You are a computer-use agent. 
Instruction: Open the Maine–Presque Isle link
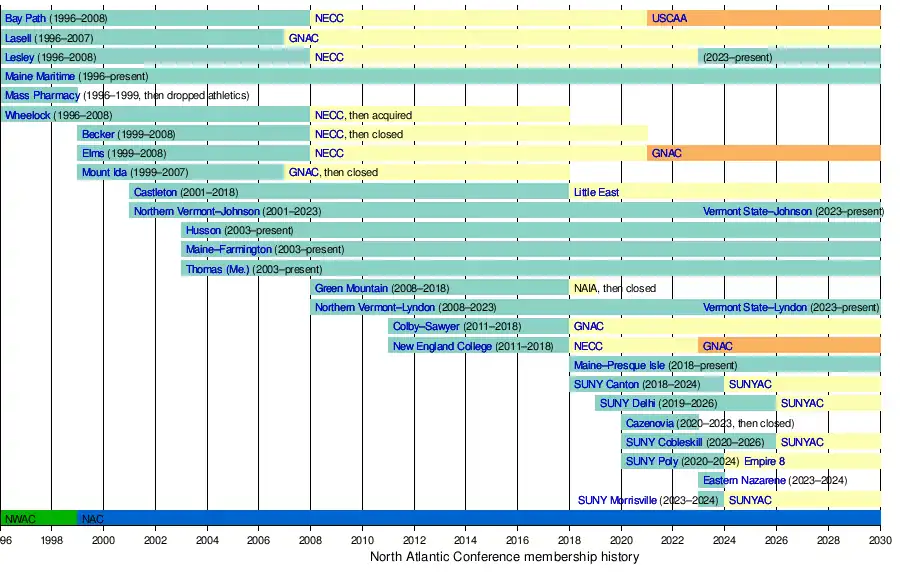[619, 365]
